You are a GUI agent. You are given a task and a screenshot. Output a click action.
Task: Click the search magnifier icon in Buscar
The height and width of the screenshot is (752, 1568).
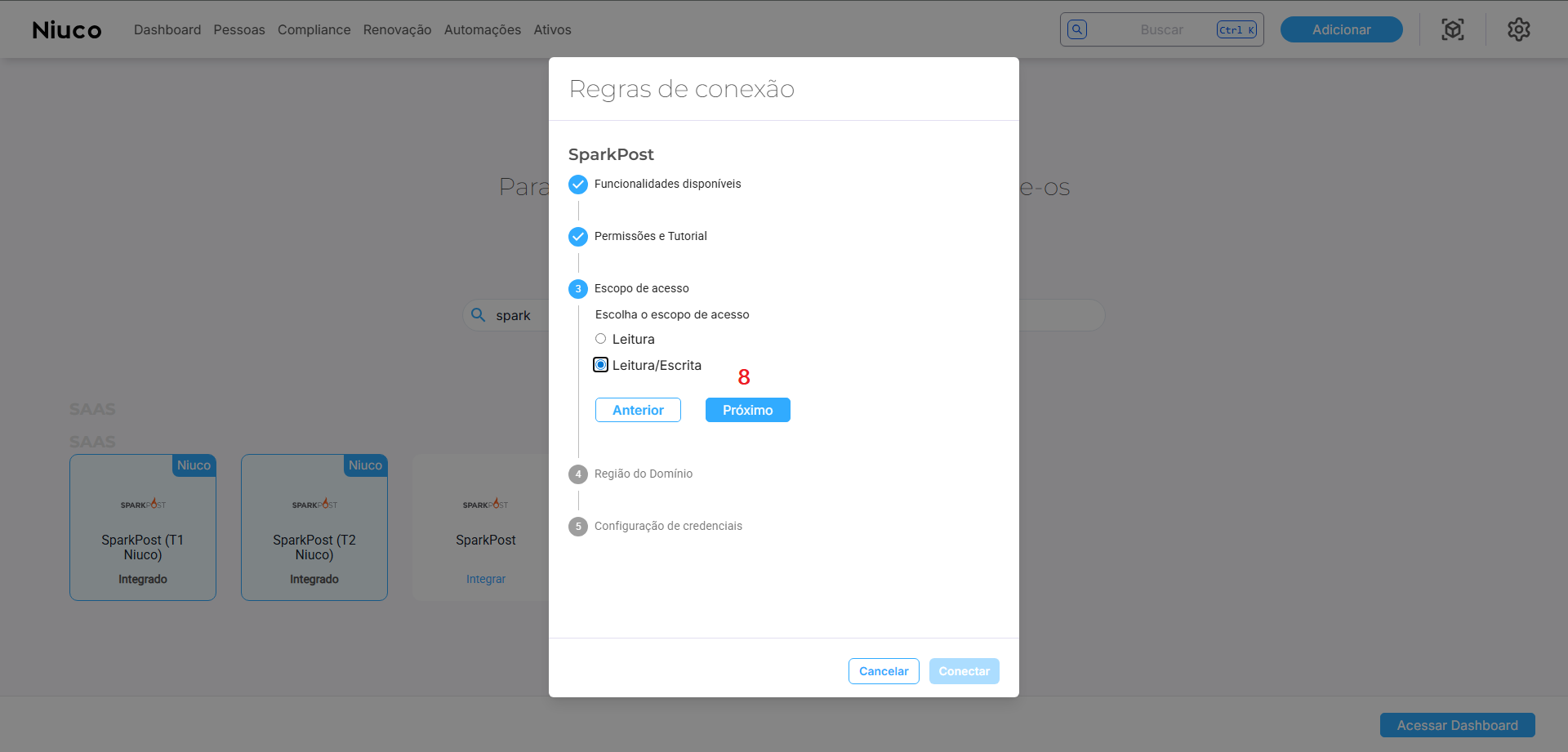point(1077,29)
